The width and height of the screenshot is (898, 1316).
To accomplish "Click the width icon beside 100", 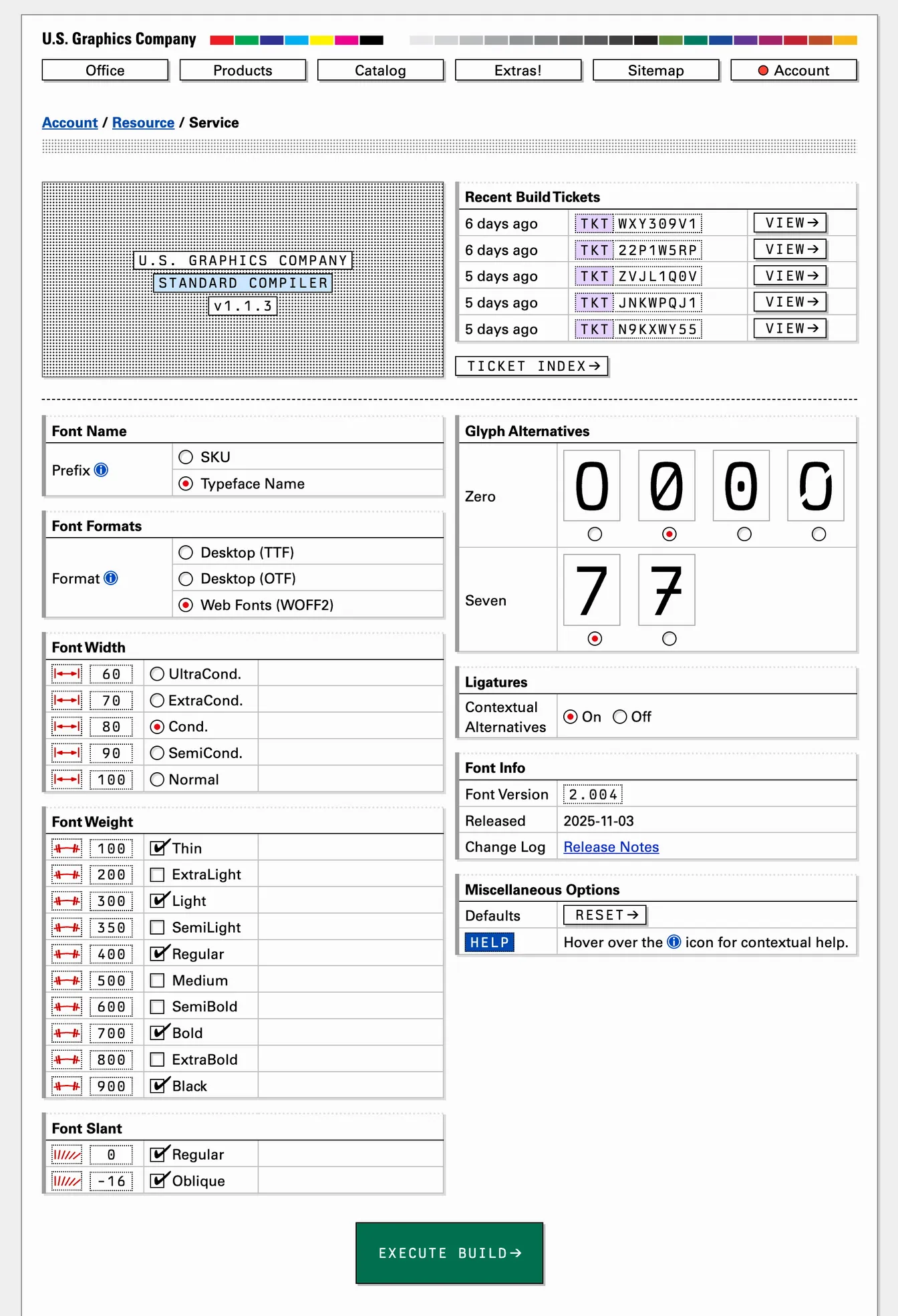I will (x=67, y=779).
